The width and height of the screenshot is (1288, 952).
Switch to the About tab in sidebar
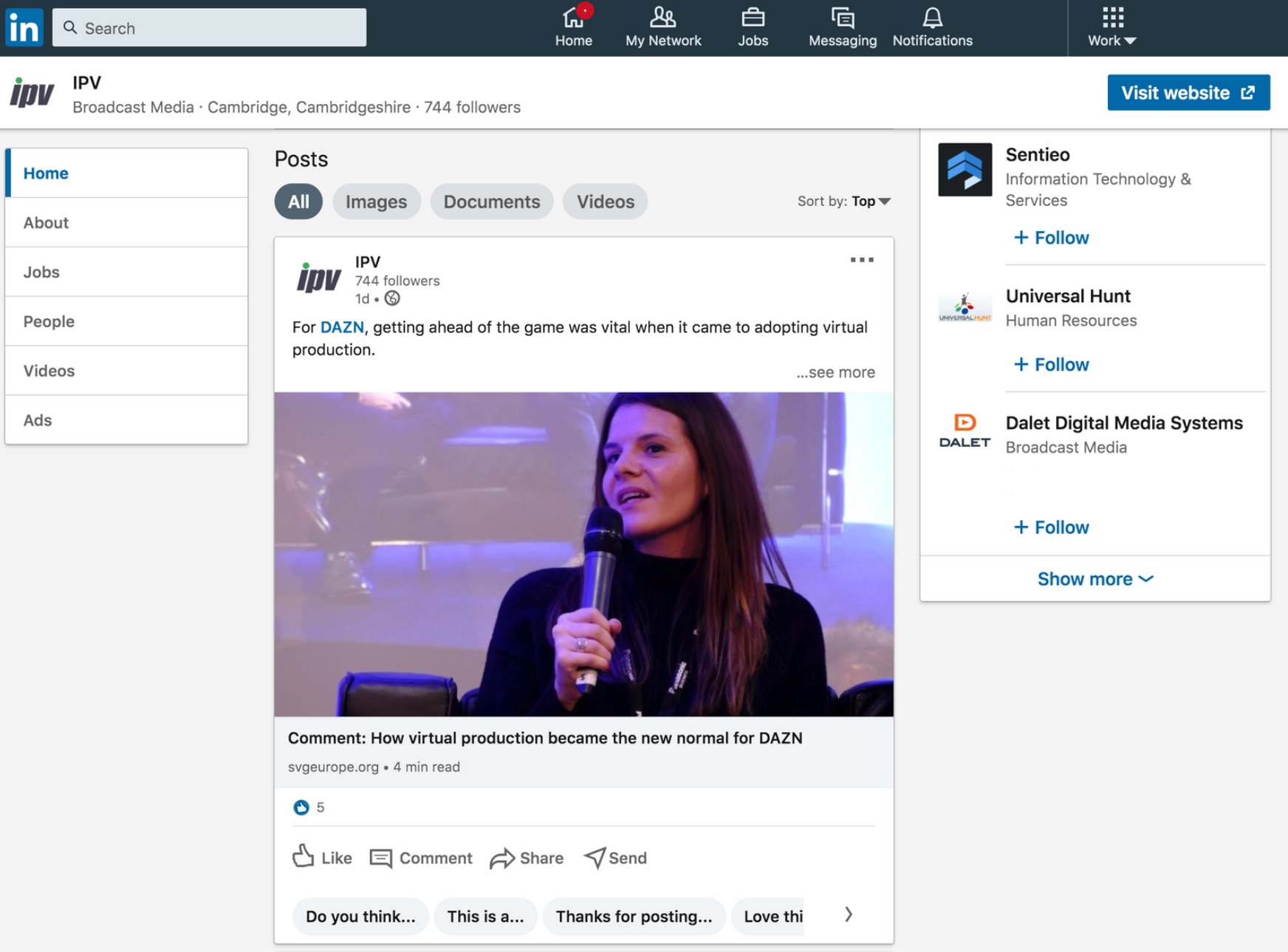coord(46,222)
